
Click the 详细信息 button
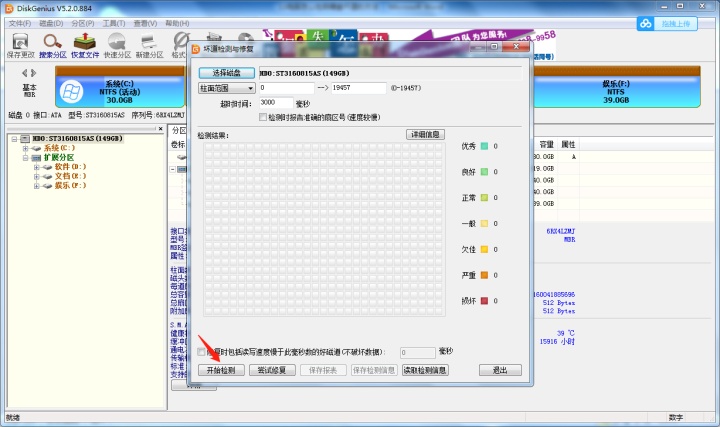pos(425,135)
